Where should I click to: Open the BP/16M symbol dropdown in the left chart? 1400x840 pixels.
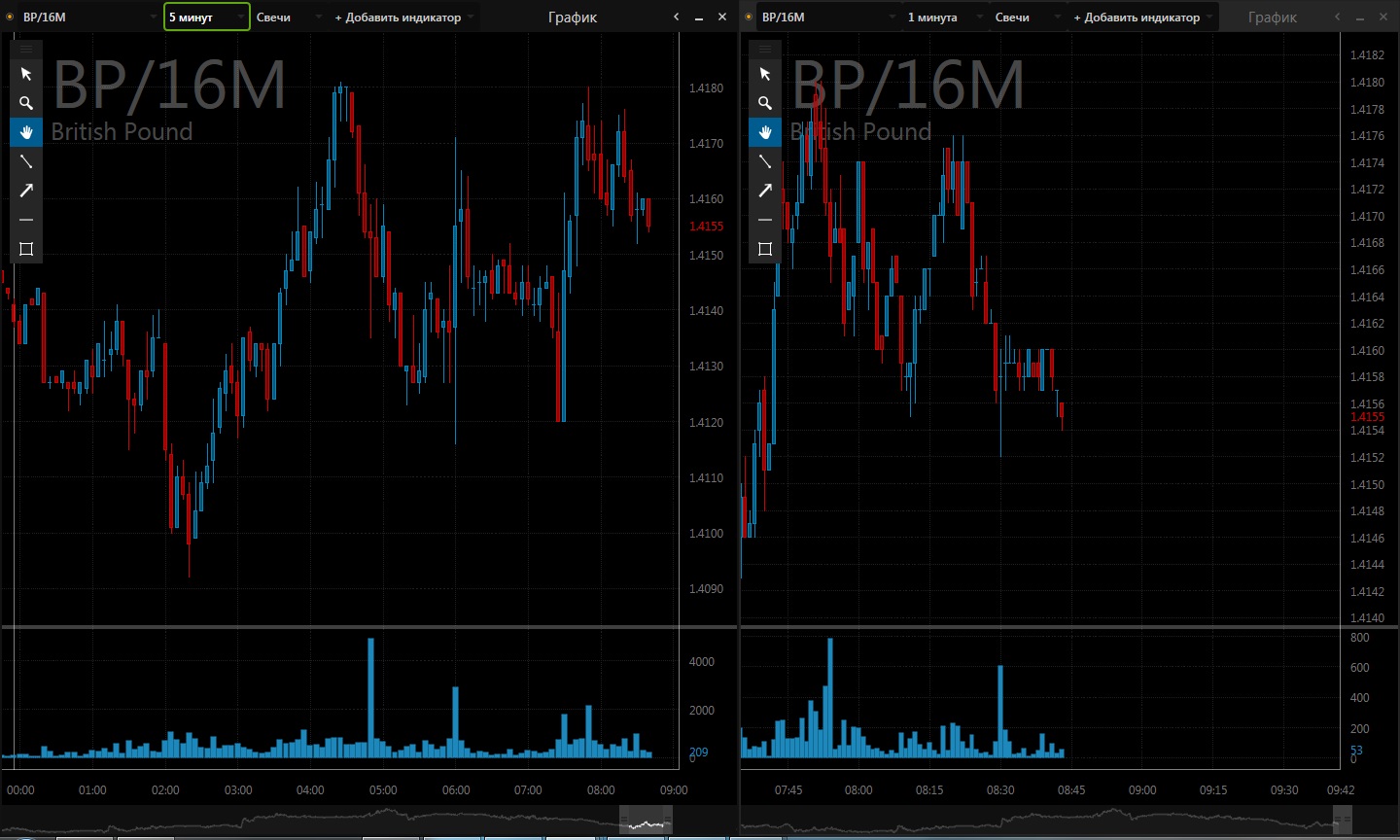(x=89, y=17)
